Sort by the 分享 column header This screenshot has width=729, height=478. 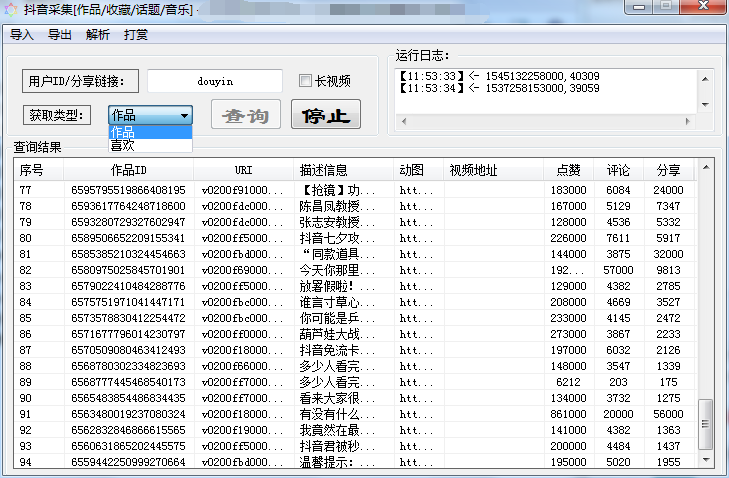point(669,170)
